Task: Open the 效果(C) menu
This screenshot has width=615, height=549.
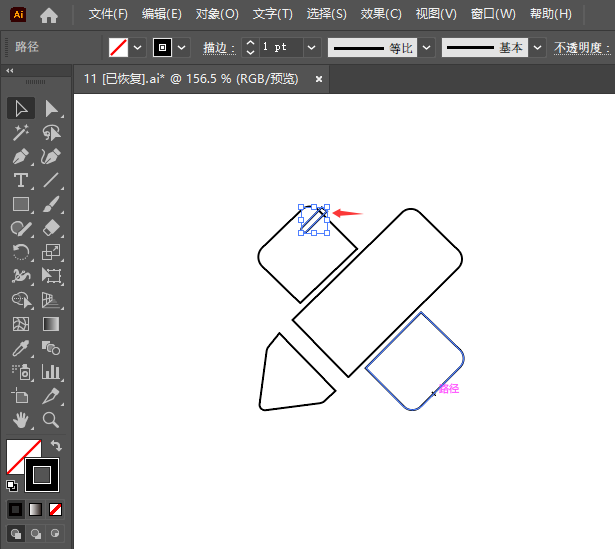Action: click(x=381, y=14)
